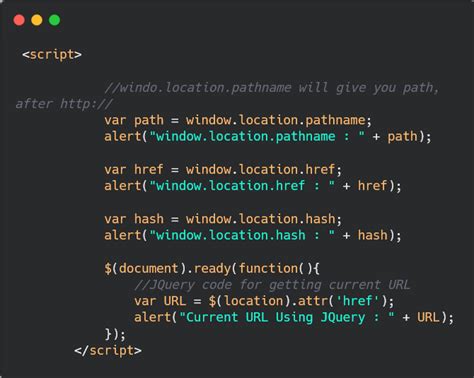Click the line "var path = window.location.pathname;"
The image size is (474, 378).
click(x=238, y=120)
